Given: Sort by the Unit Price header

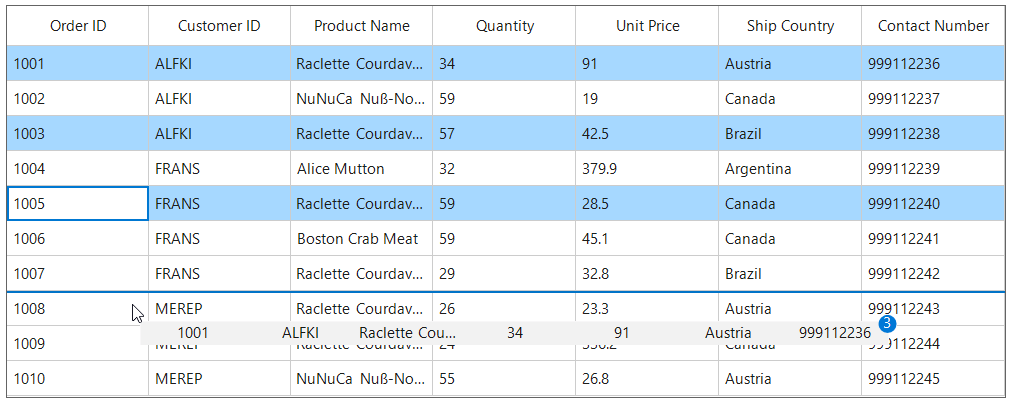Looking at the screenshot, I should [647, 26].
